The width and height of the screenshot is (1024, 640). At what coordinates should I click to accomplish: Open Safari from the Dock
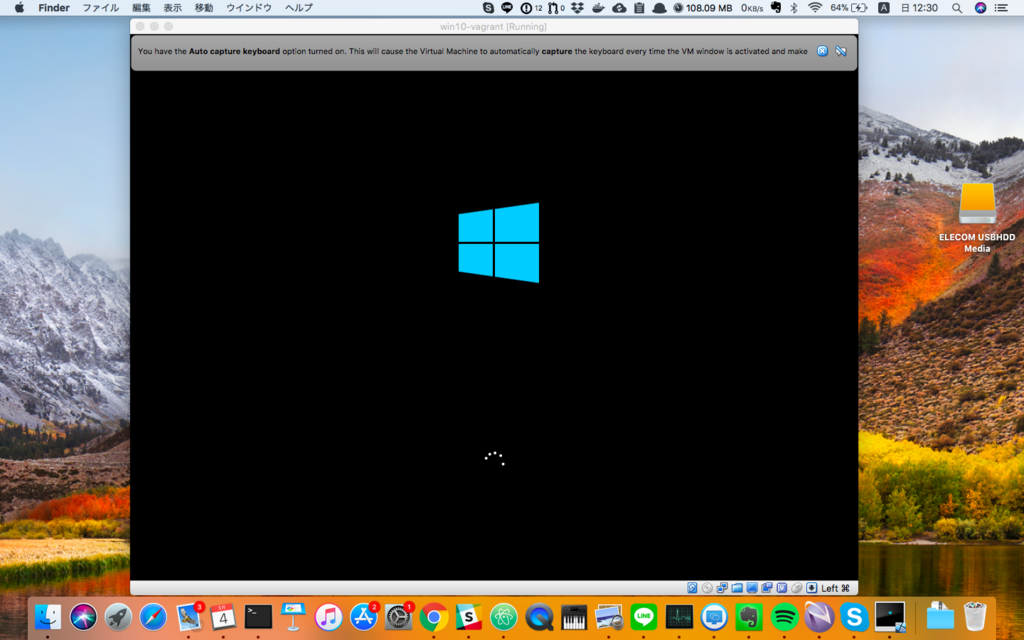click(153, 616)
